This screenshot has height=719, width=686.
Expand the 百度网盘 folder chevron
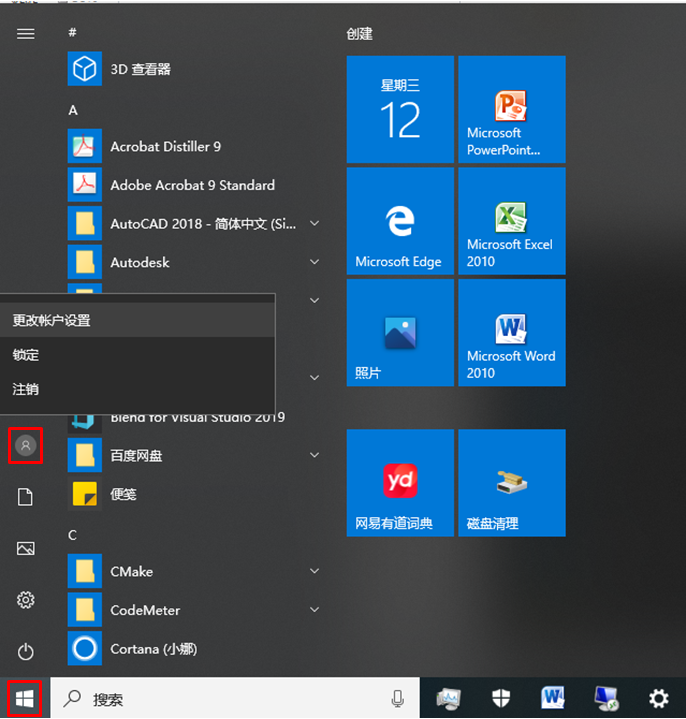(315, 455)
